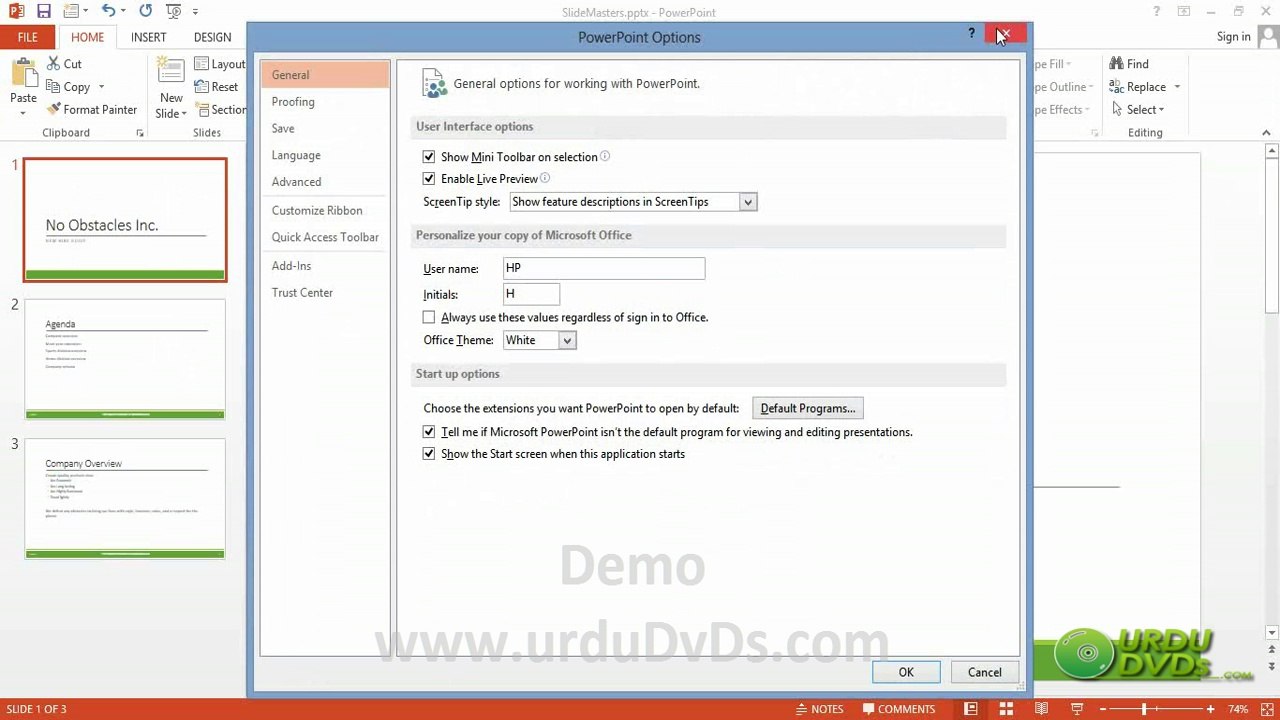Click the Section icon in the Slides group
Image resolution: width=1280 pixels, height=720 pixels.
coord(202,110)
